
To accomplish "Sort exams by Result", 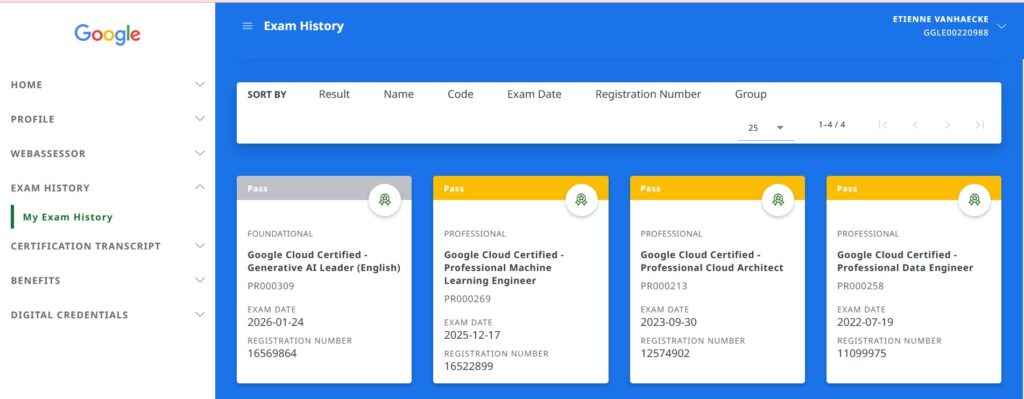I will (334, 94).
